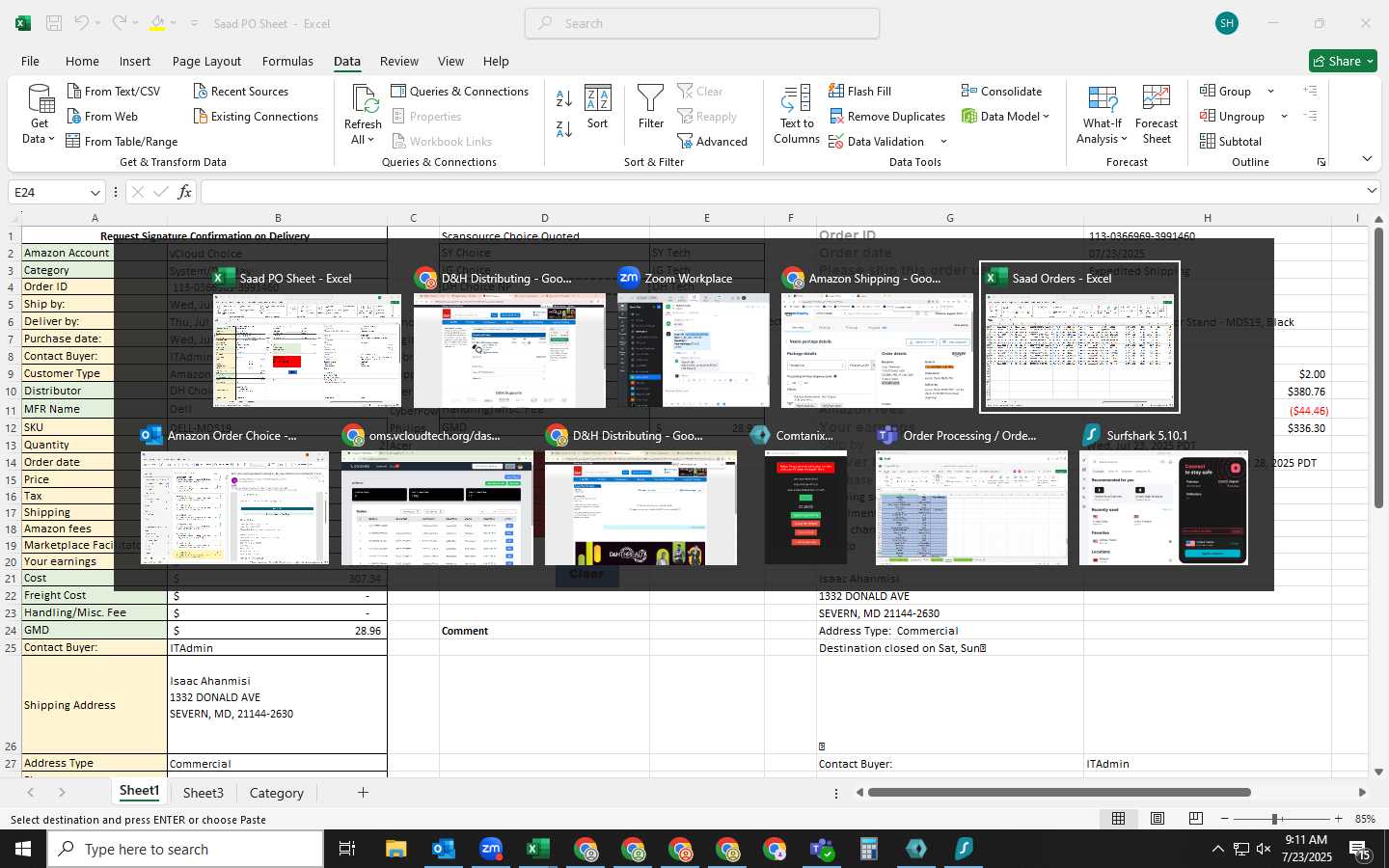Select Amazon Shipping Chrome window thumbnail
The width and height of the screenshot is (1389, 868).
point(877,337)
